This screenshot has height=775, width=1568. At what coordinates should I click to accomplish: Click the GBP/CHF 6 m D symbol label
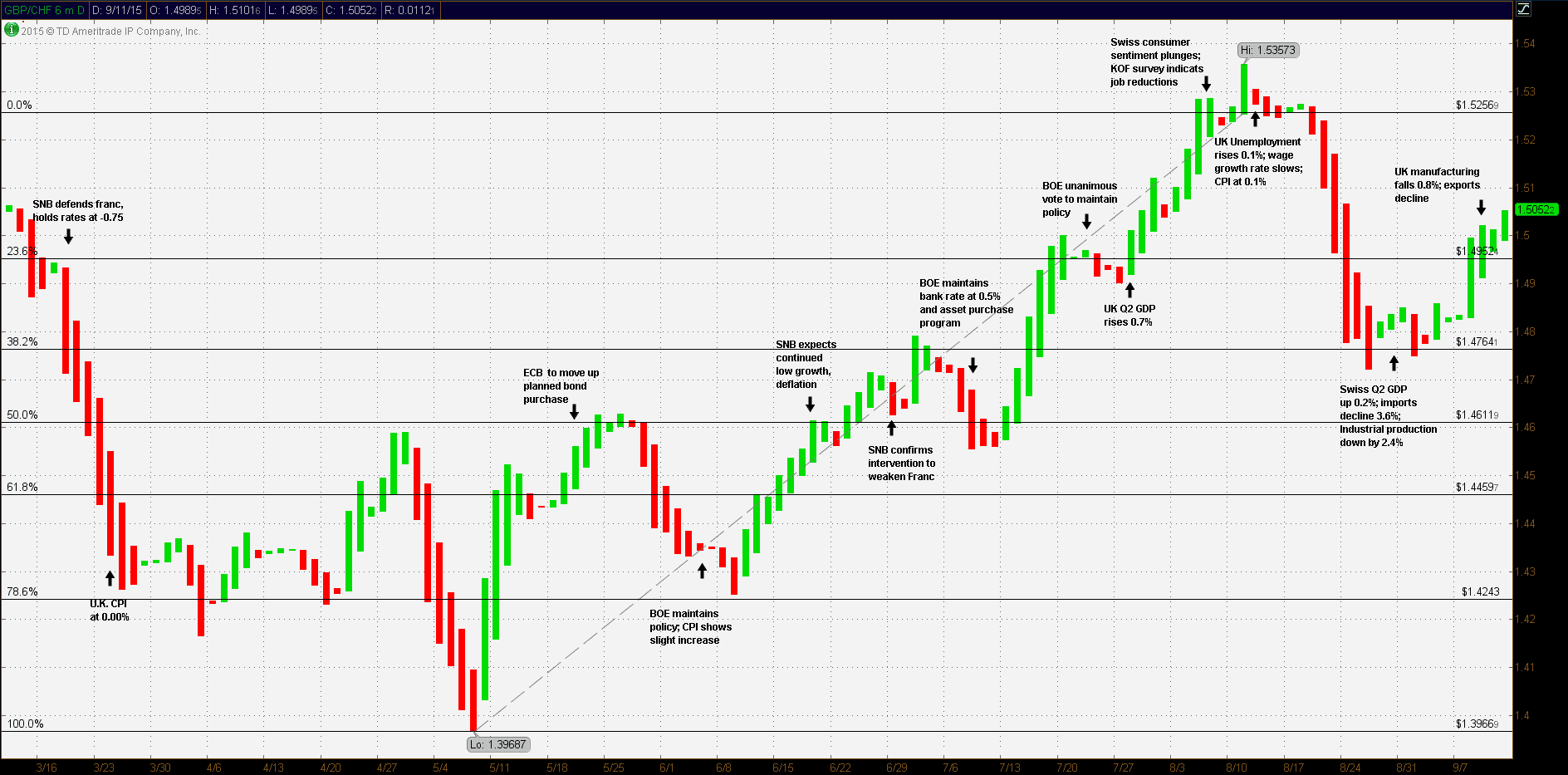pyautogui.click(x=45, y=10)
